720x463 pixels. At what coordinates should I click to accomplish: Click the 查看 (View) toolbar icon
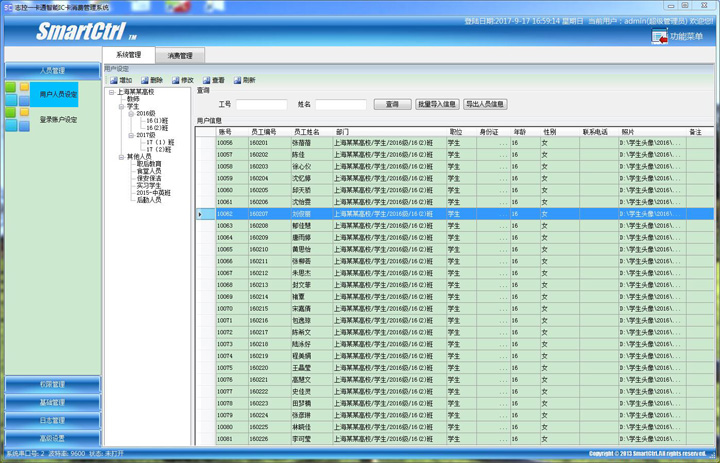tap(206, 80)
